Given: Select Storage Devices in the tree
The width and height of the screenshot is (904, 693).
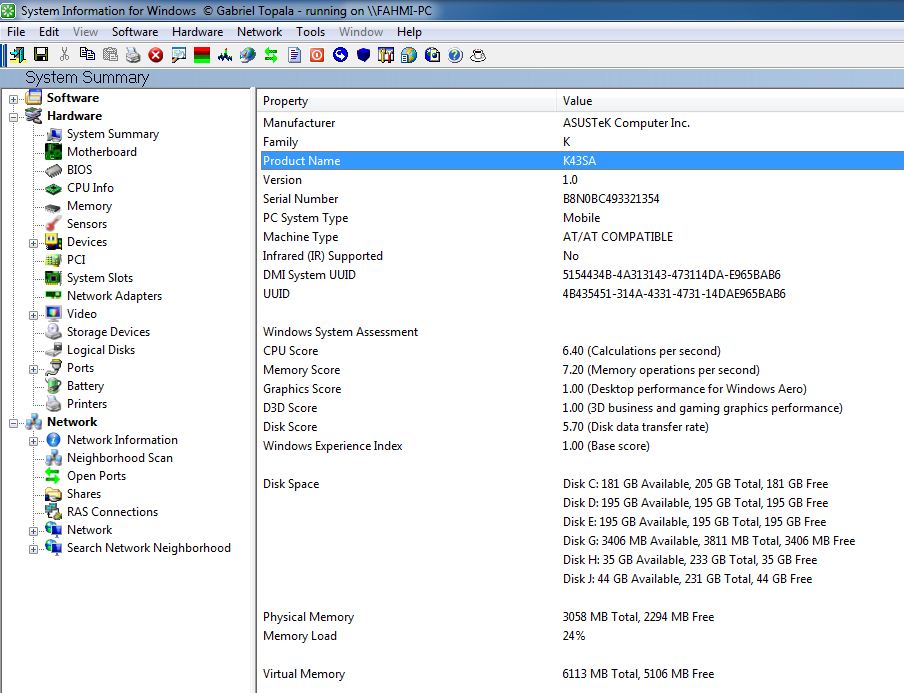Looking at the screenshot, I should tap(108, 332).
